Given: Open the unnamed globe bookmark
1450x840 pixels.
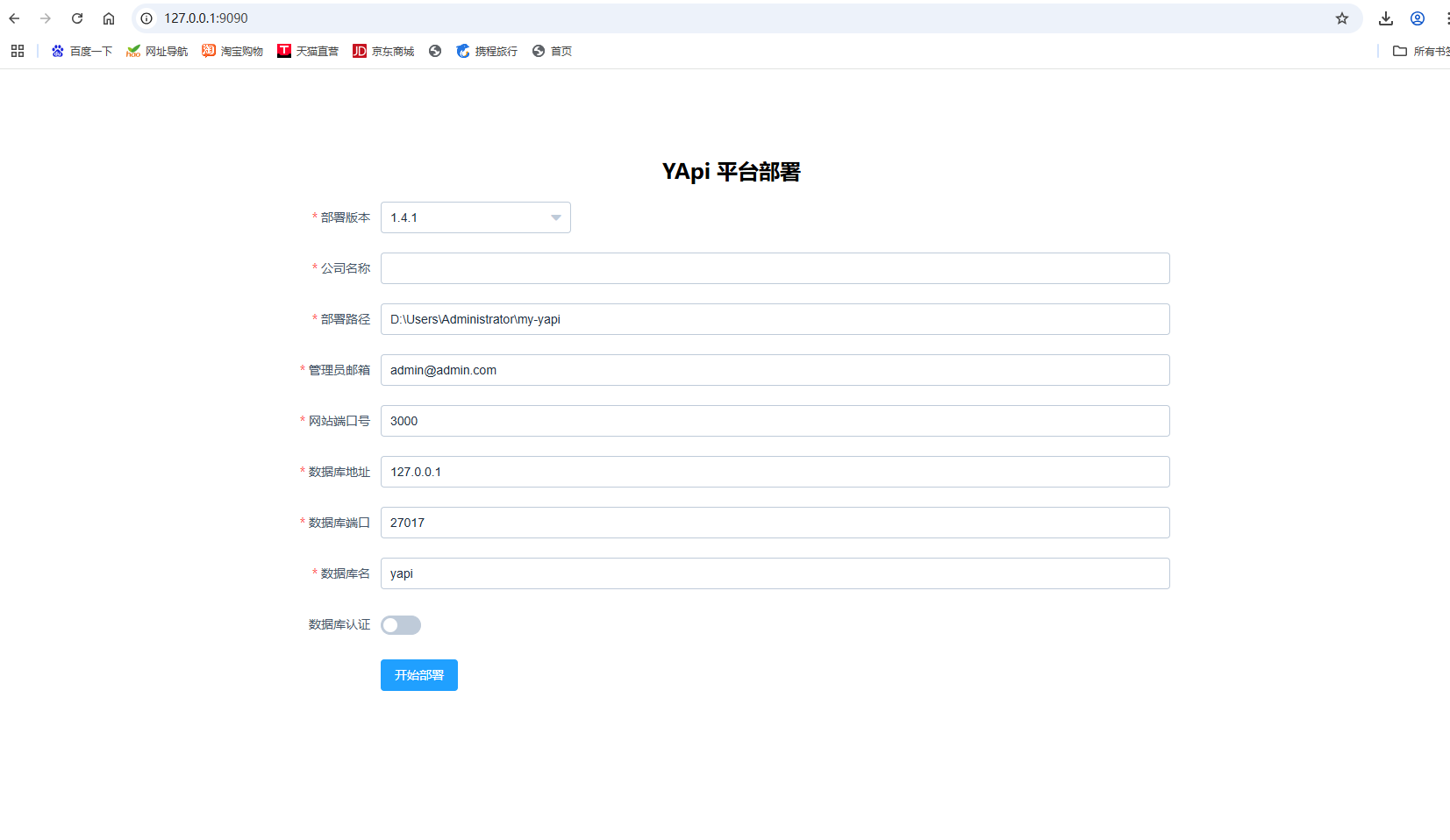Looking at the screenshot, I should 435,51.
